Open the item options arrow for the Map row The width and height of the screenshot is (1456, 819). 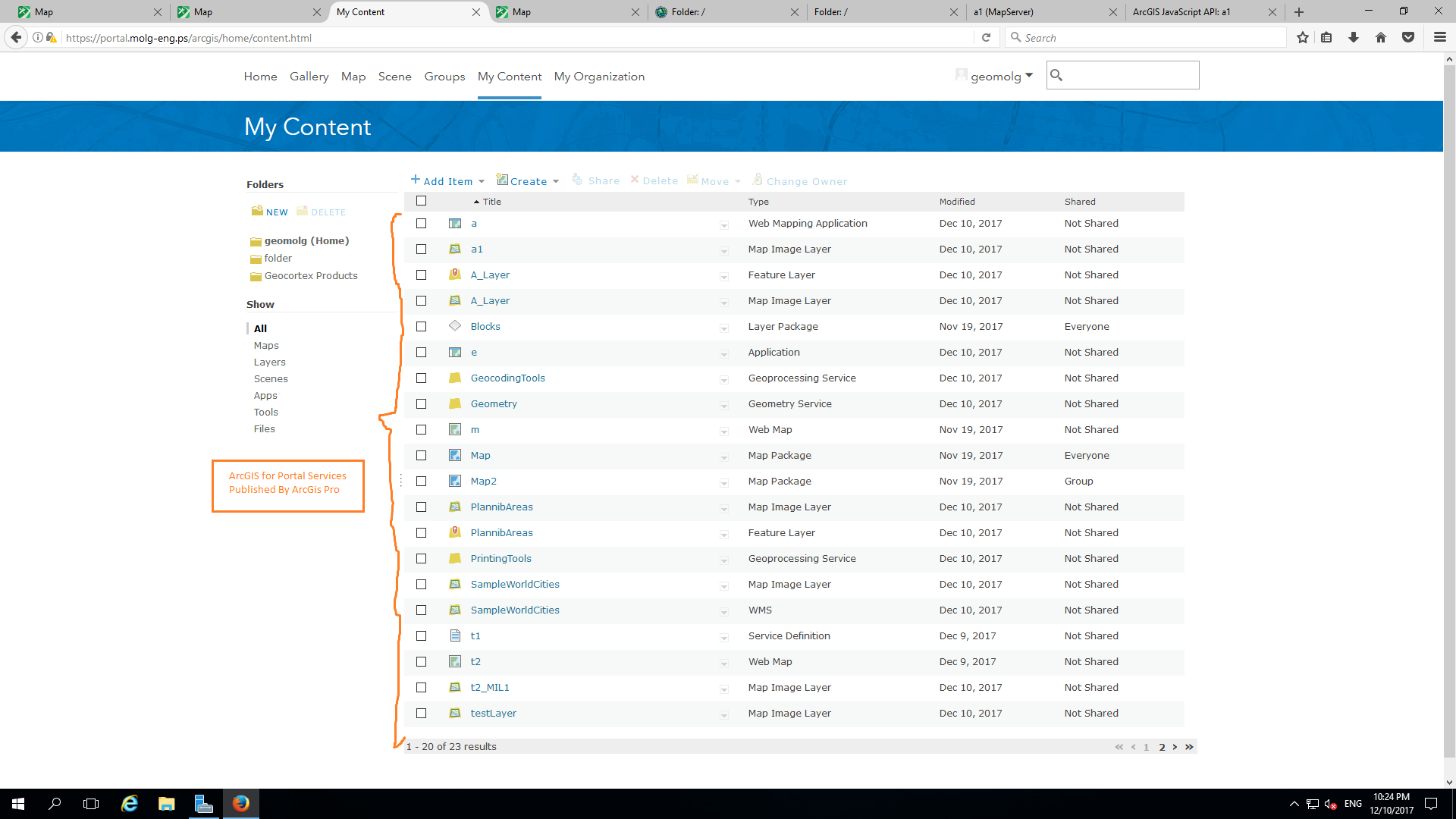(x=724, y=457)
